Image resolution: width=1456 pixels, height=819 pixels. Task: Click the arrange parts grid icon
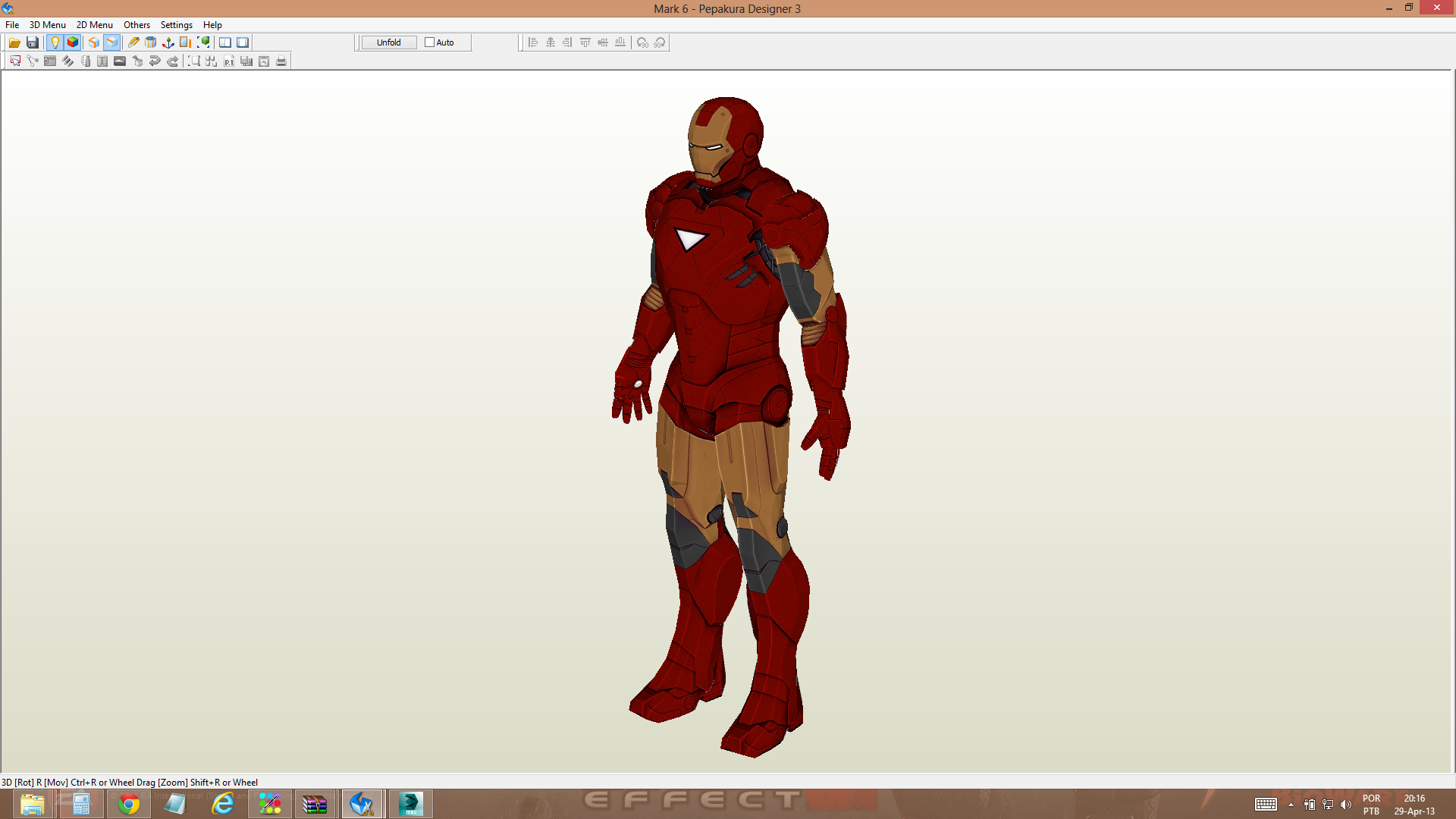click(212, 61)
